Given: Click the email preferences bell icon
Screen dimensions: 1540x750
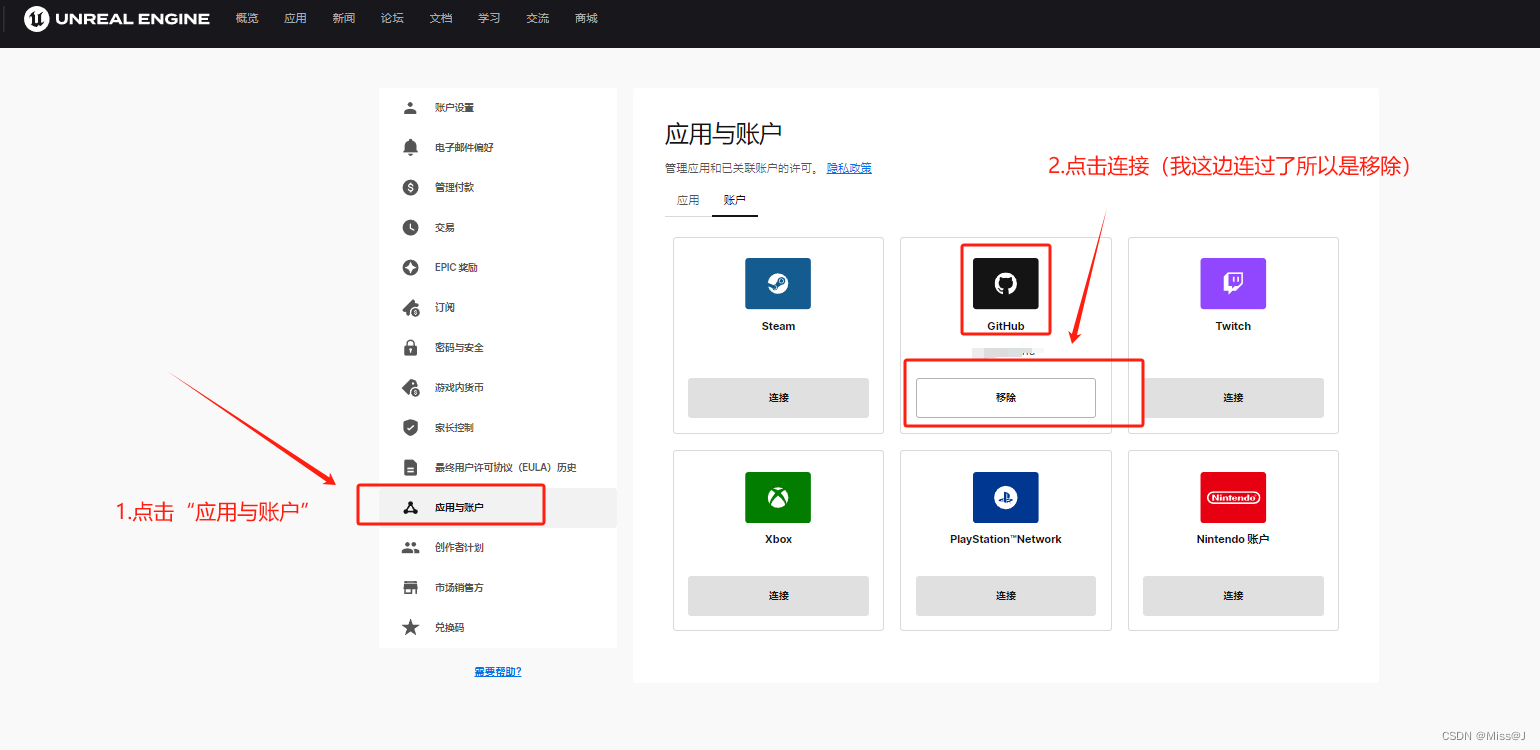Looking at the screenshot, I should pyautogui.click(x=410, y=147).
